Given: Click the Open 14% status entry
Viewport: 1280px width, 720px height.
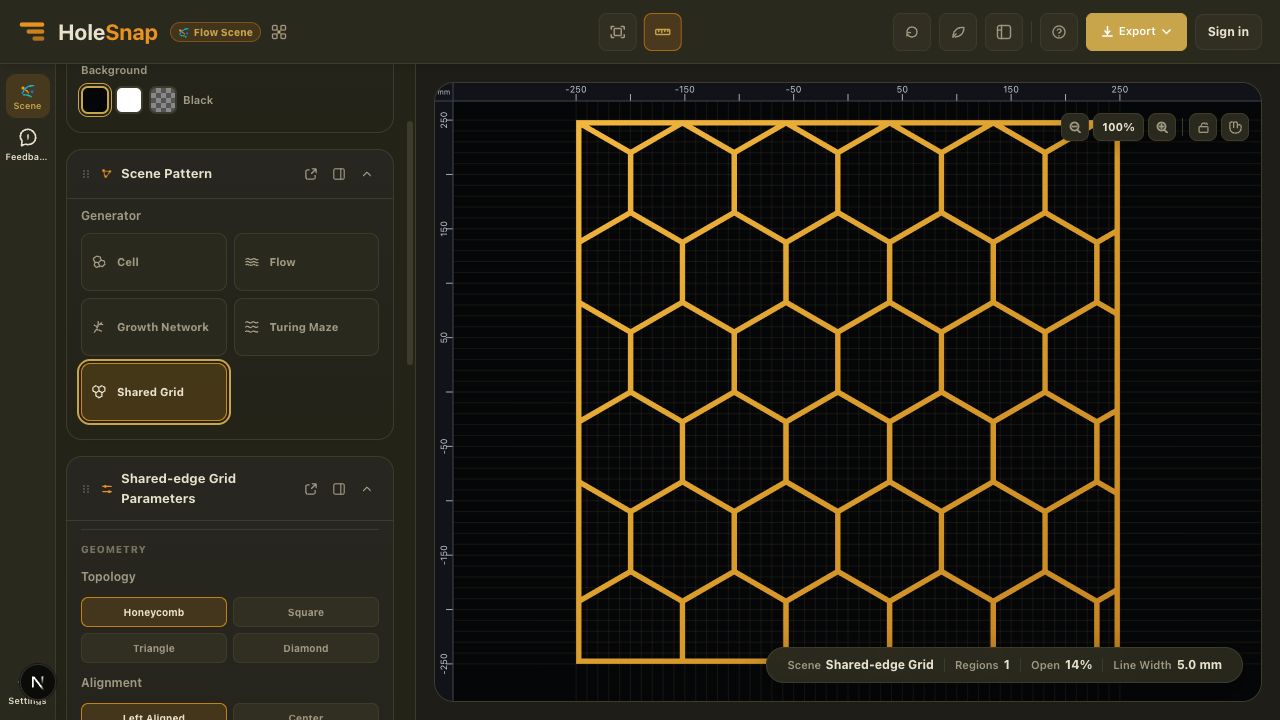Looking at the screenshot, I should tap(1061, 665).
